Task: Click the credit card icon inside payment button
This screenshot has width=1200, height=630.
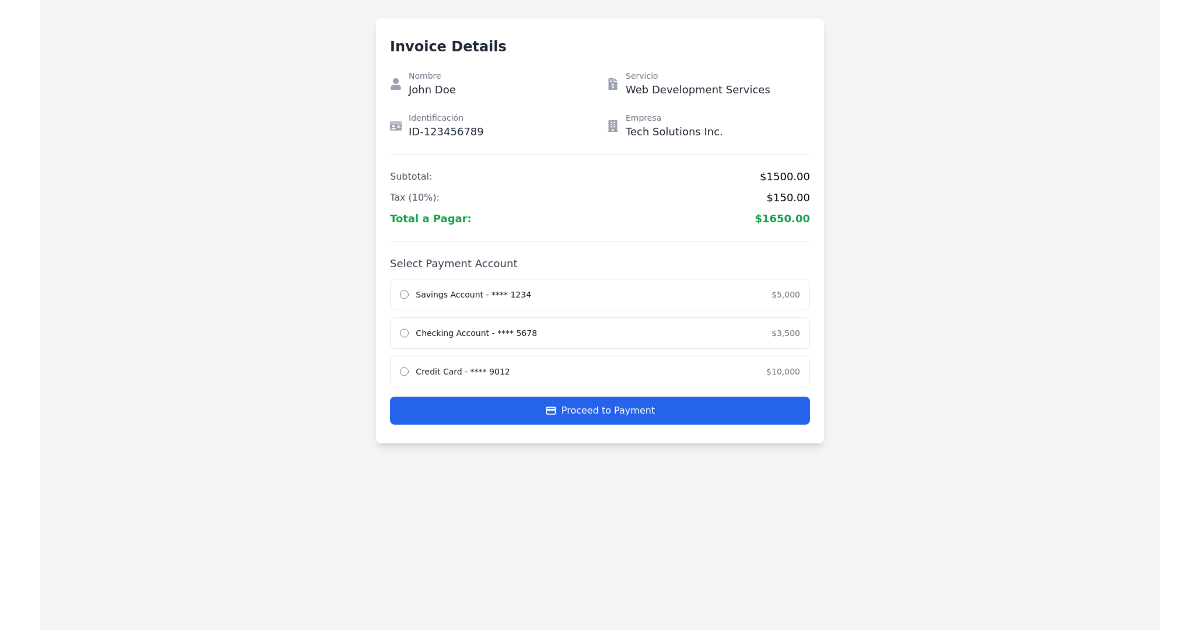Action: (x=551, y=410)
